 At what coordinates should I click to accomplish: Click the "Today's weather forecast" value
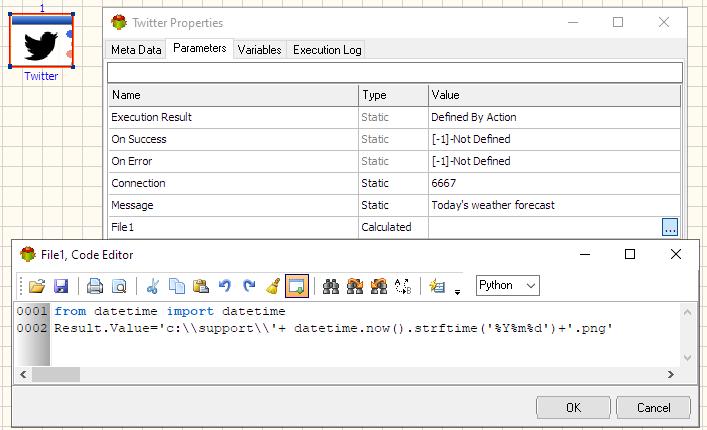(x=493, y=206)
